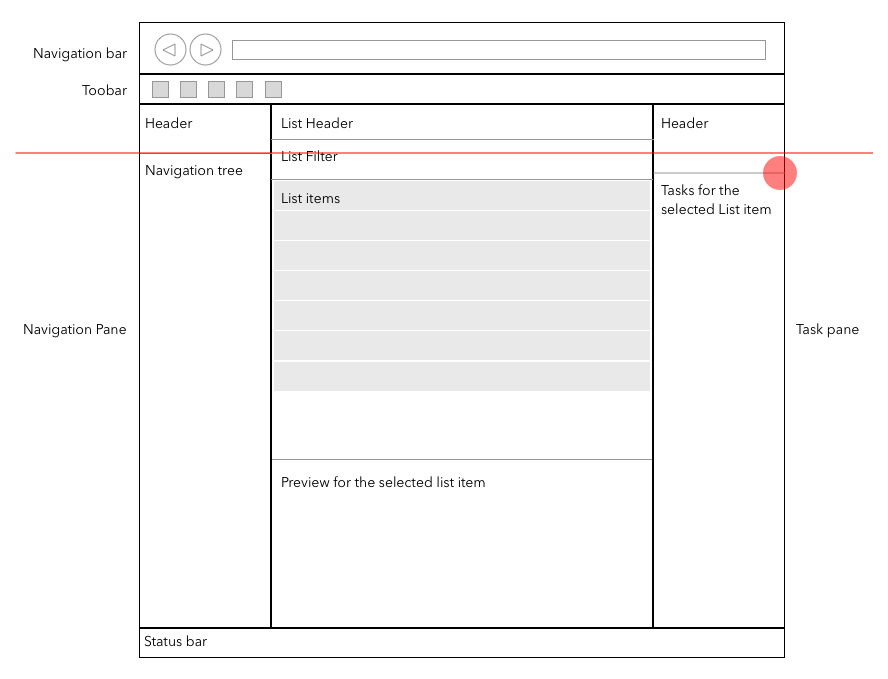The height and width of the screenshot is (679, 888).
Task: Click the Navigation Pane label
Action: click(x=75, y=330)
